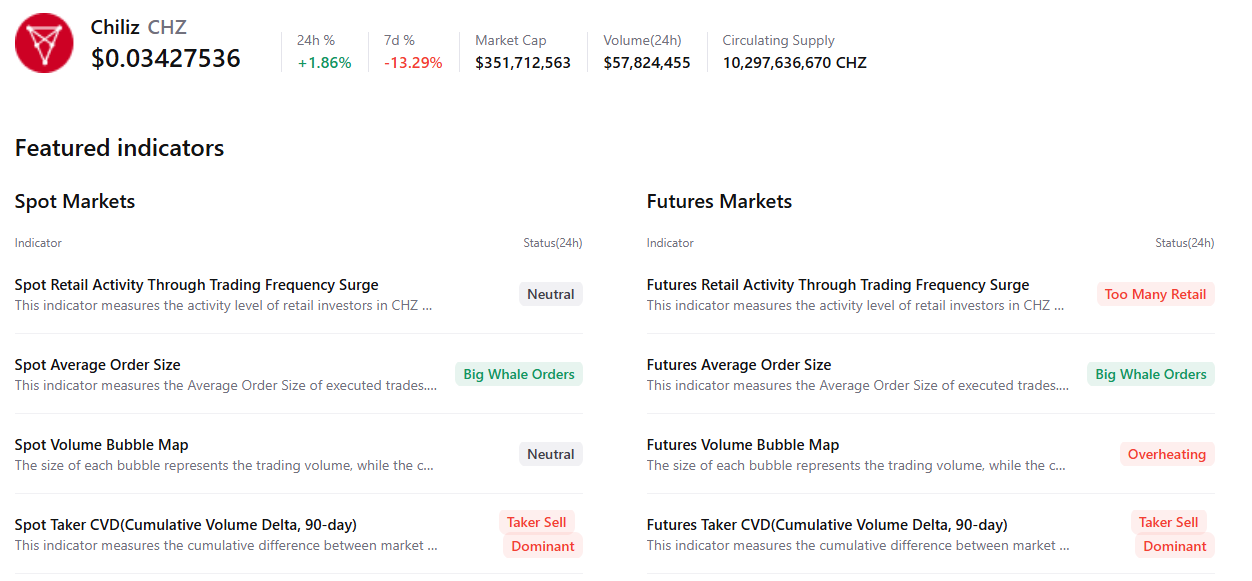The height and width of the screenshot is (581, 1252).
Task: Click the Overheating status badge
Action: (1166, 454)
